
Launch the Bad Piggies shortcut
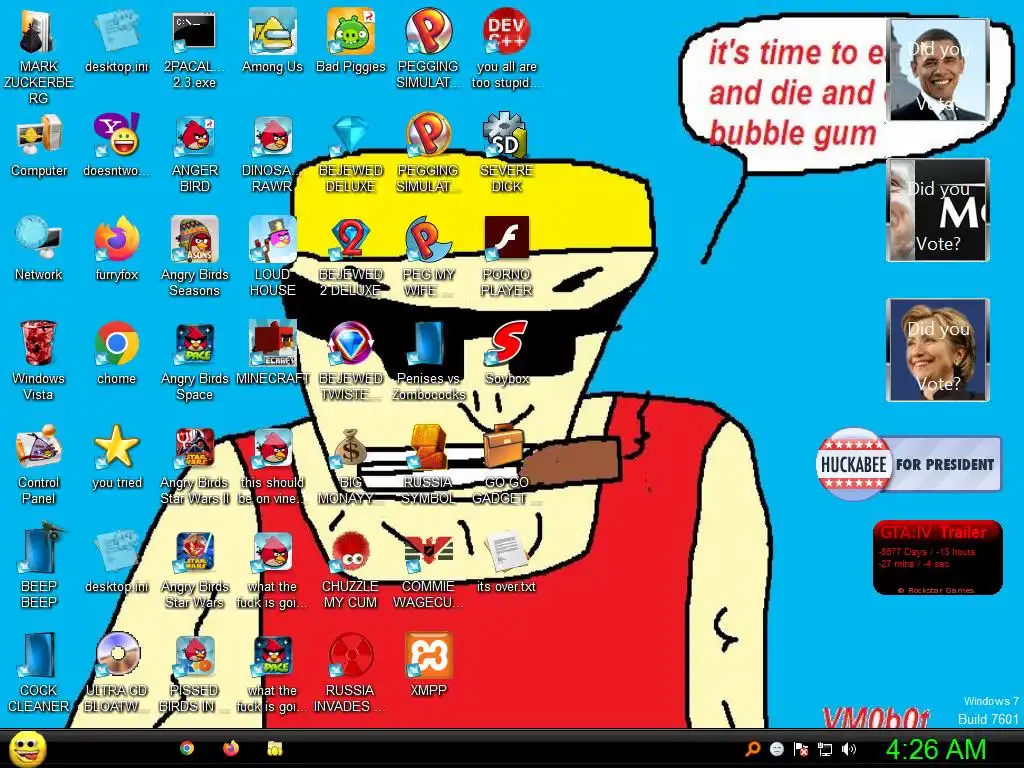[351, 32]
